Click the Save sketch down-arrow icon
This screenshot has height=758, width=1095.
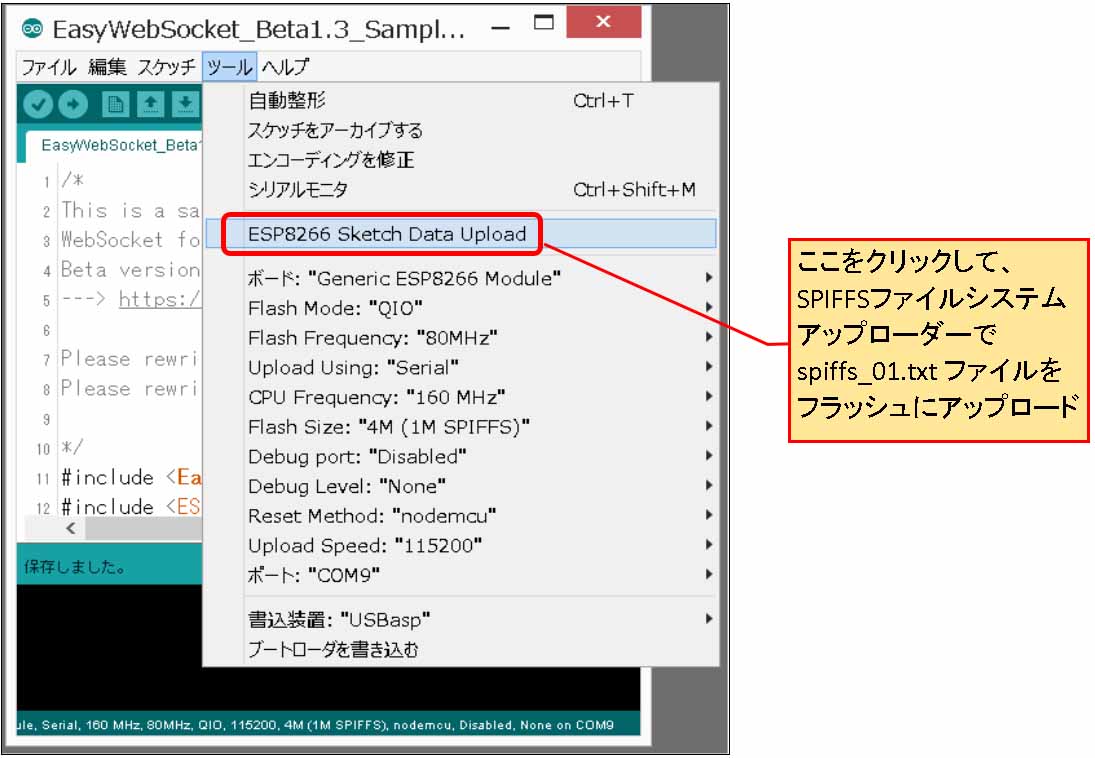coord(184,104)
